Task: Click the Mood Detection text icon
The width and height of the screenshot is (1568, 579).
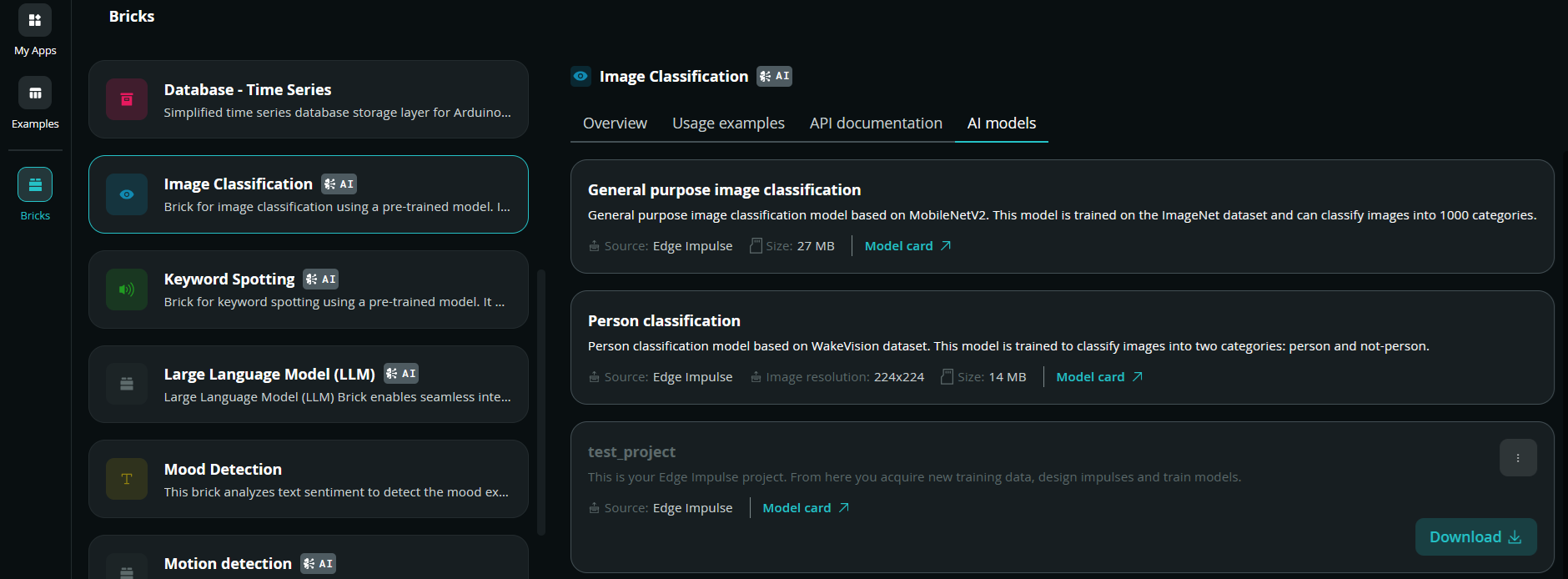Action: (x=127, y=479)
